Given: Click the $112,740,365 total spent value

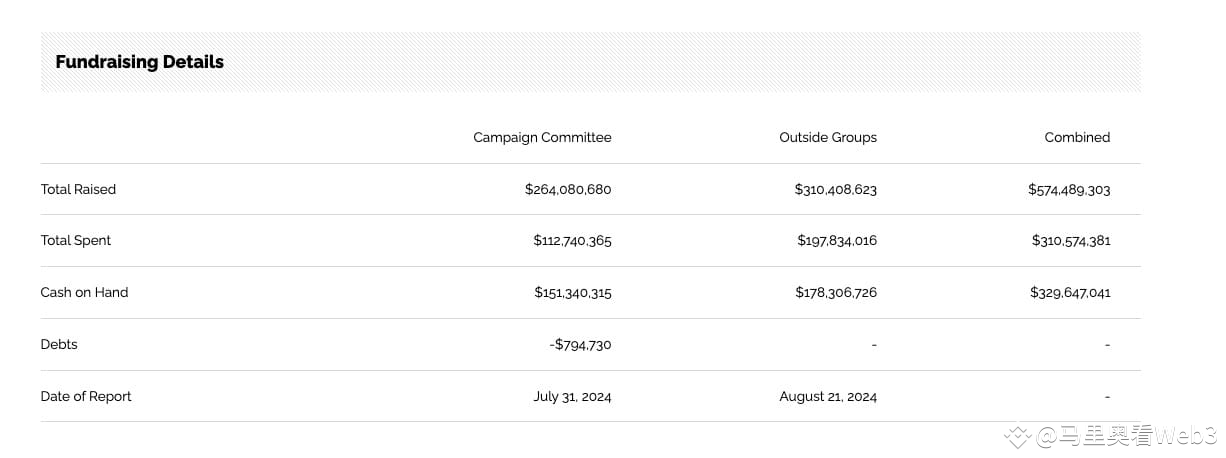Looking at the screenshot, I should click(572, 240).
